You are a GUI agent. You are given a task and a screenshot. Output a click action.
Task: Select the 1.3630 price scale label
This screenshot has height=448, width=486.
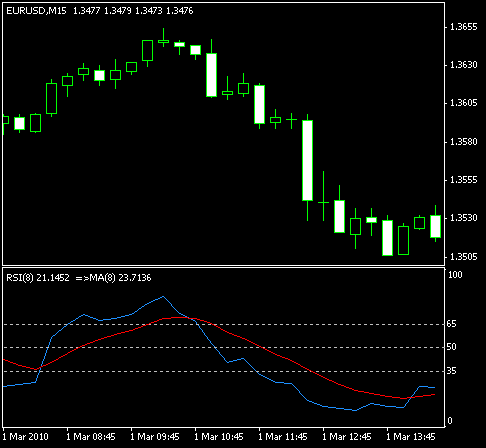tap(464, 65)
